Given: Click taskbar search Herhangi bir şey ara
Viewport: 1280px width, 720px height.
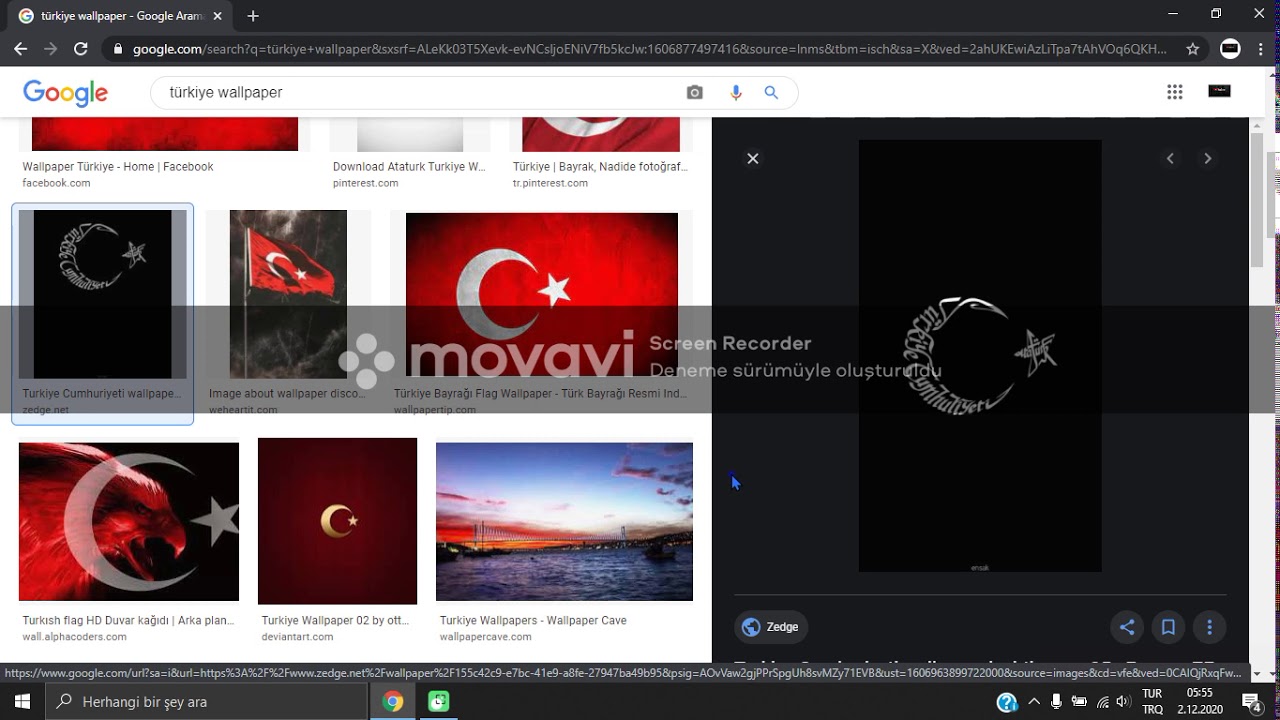Looking at the screenshot, I should click(x=207, y=702).
